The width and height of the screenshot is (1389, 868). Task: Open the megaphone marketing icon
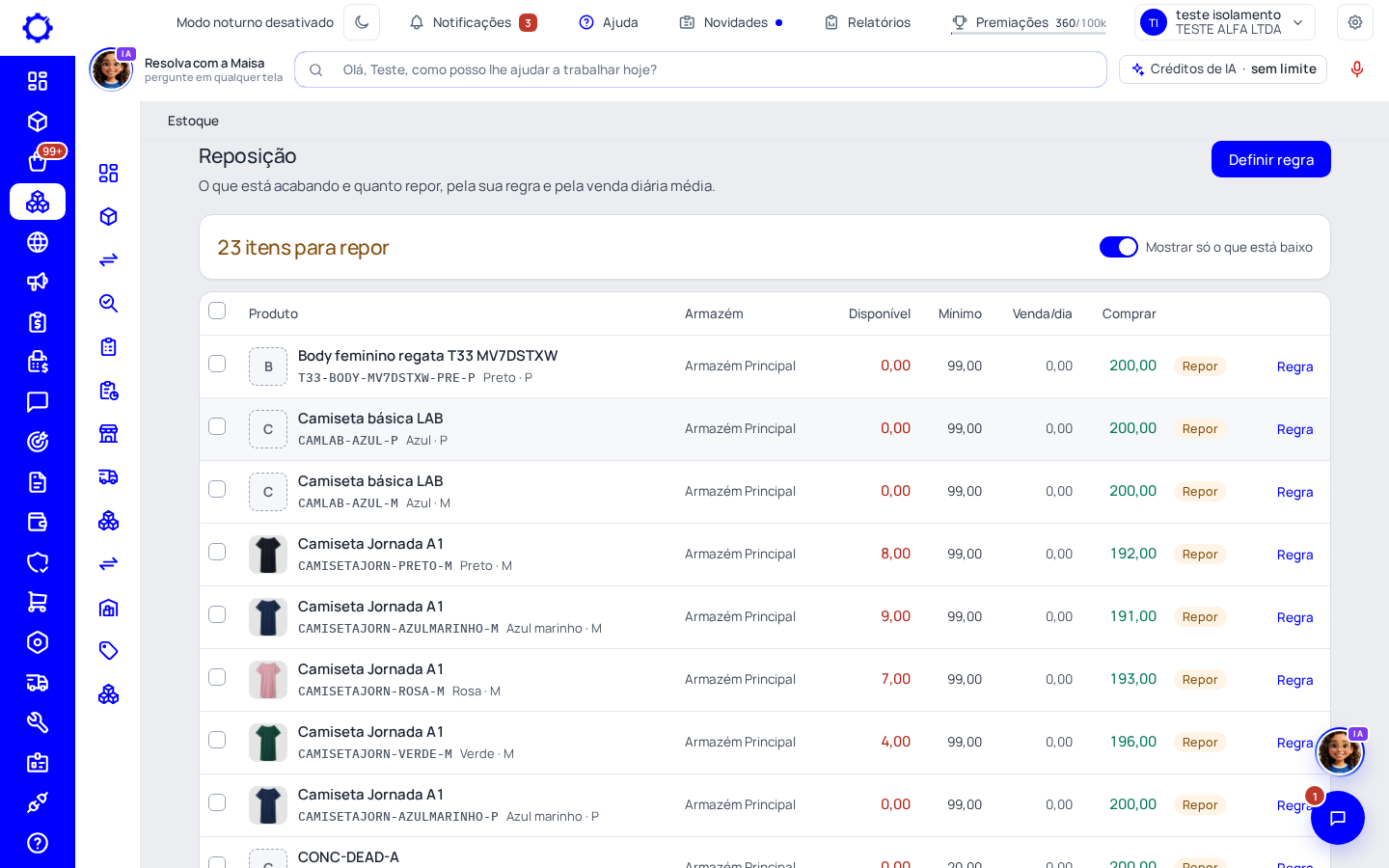pos(38,282)
